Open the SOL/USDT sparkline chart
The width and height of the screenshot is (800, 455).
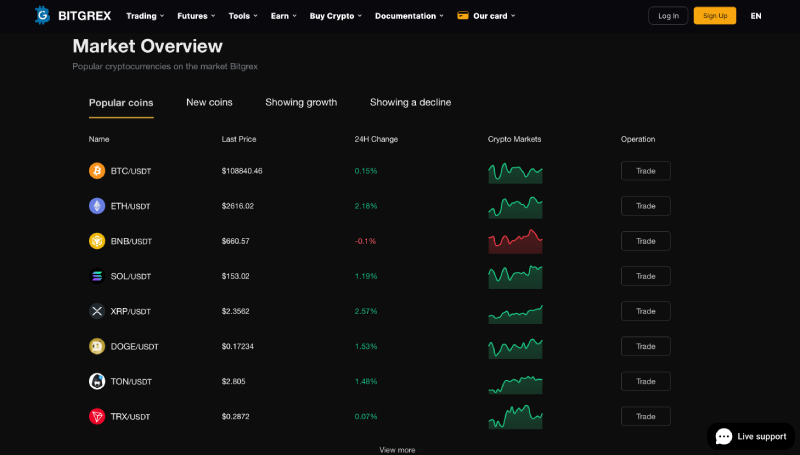pos(515,277)
